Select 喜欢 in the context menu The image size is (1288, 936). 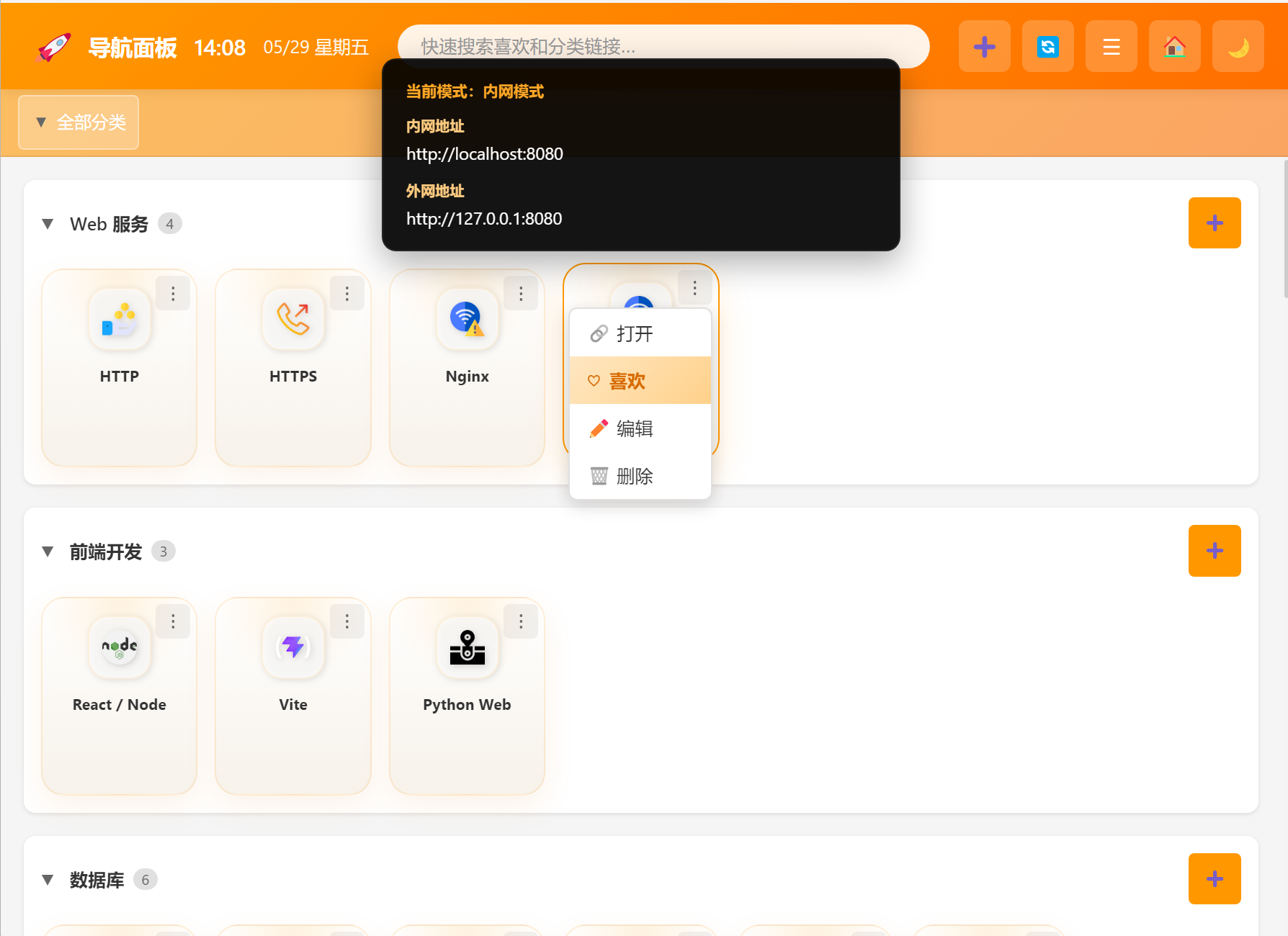[640, 381]
